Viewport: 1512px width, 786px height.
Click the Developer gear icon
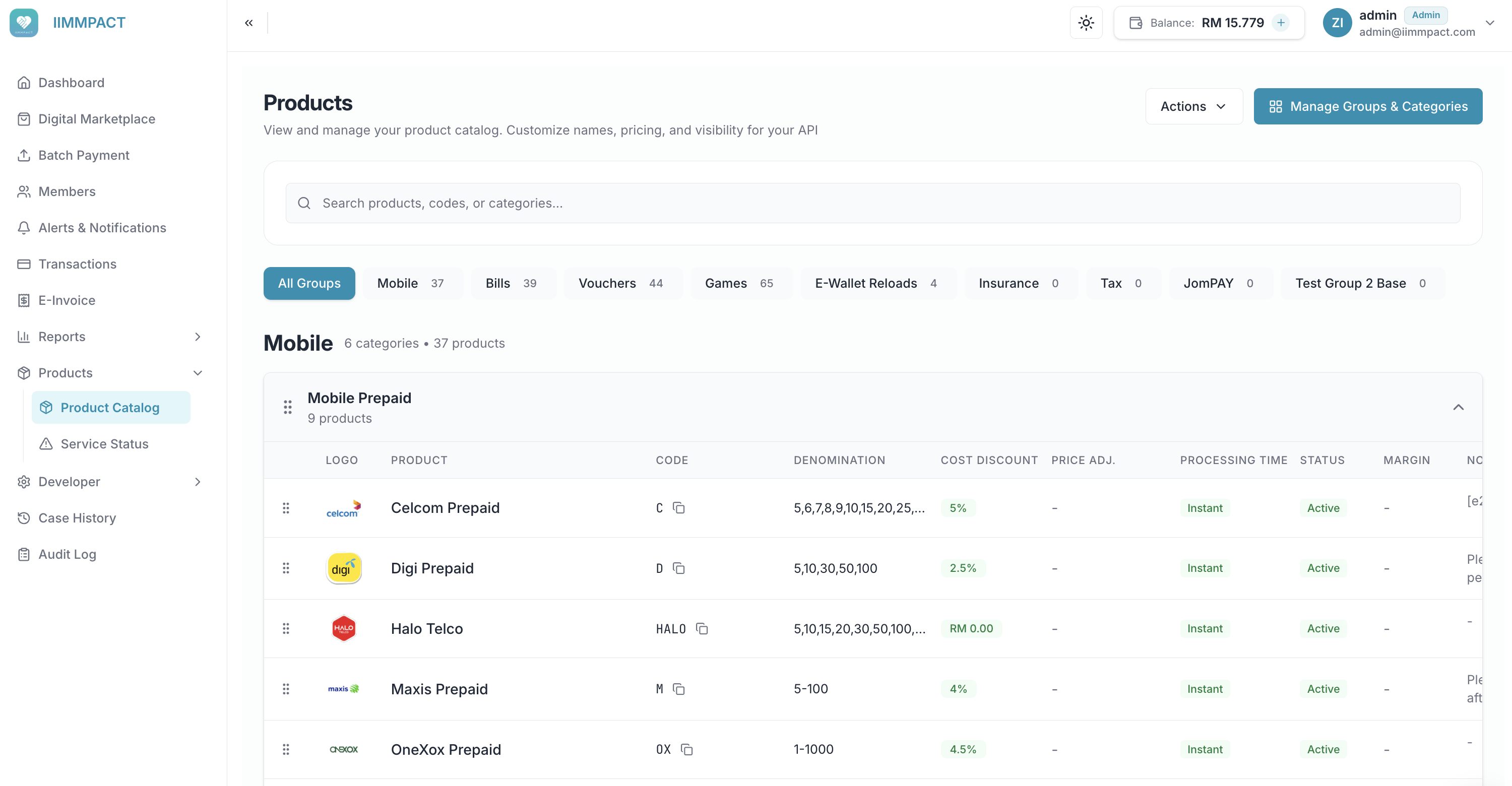24,482
